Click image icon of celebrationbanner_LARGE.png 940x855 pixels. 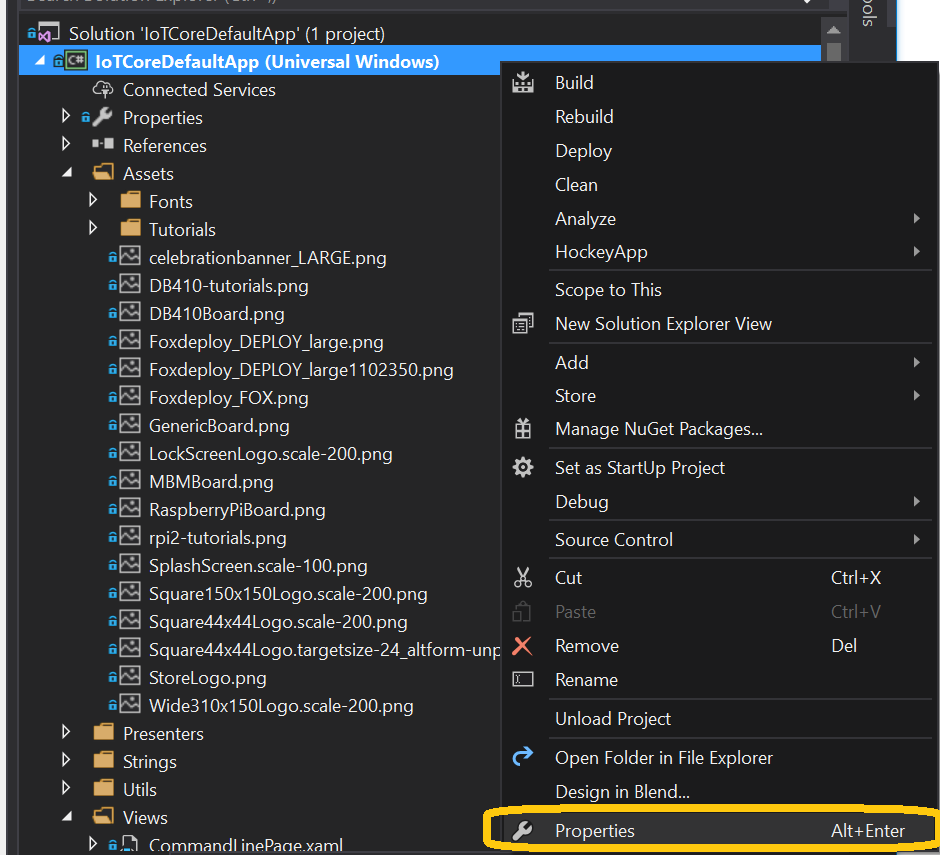click(x=130, y=257)
